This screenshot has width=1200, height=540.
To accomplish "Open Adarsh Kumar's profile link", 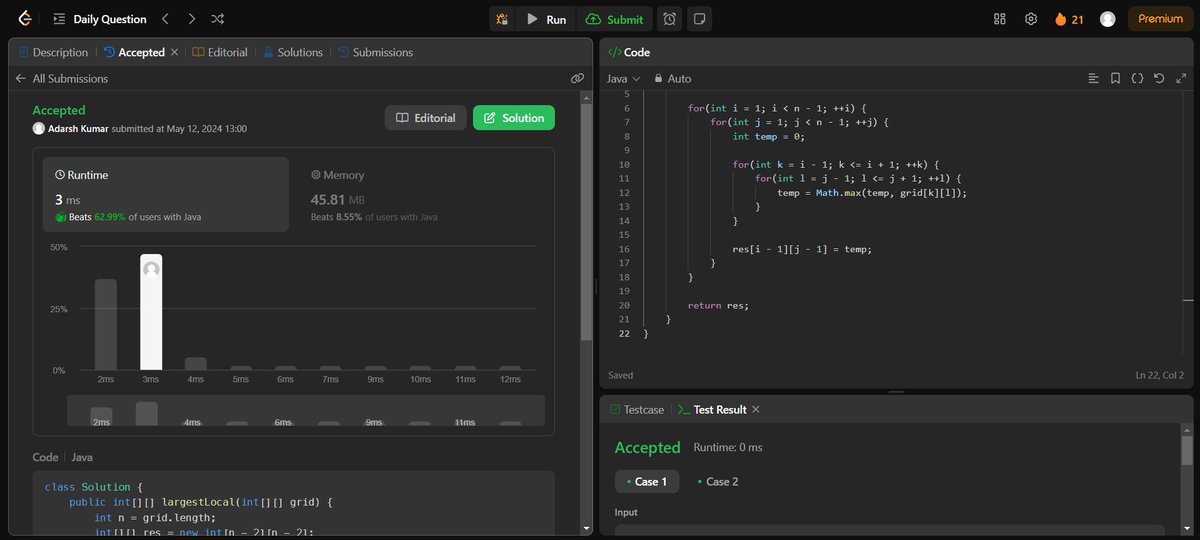I will [79, 129].
